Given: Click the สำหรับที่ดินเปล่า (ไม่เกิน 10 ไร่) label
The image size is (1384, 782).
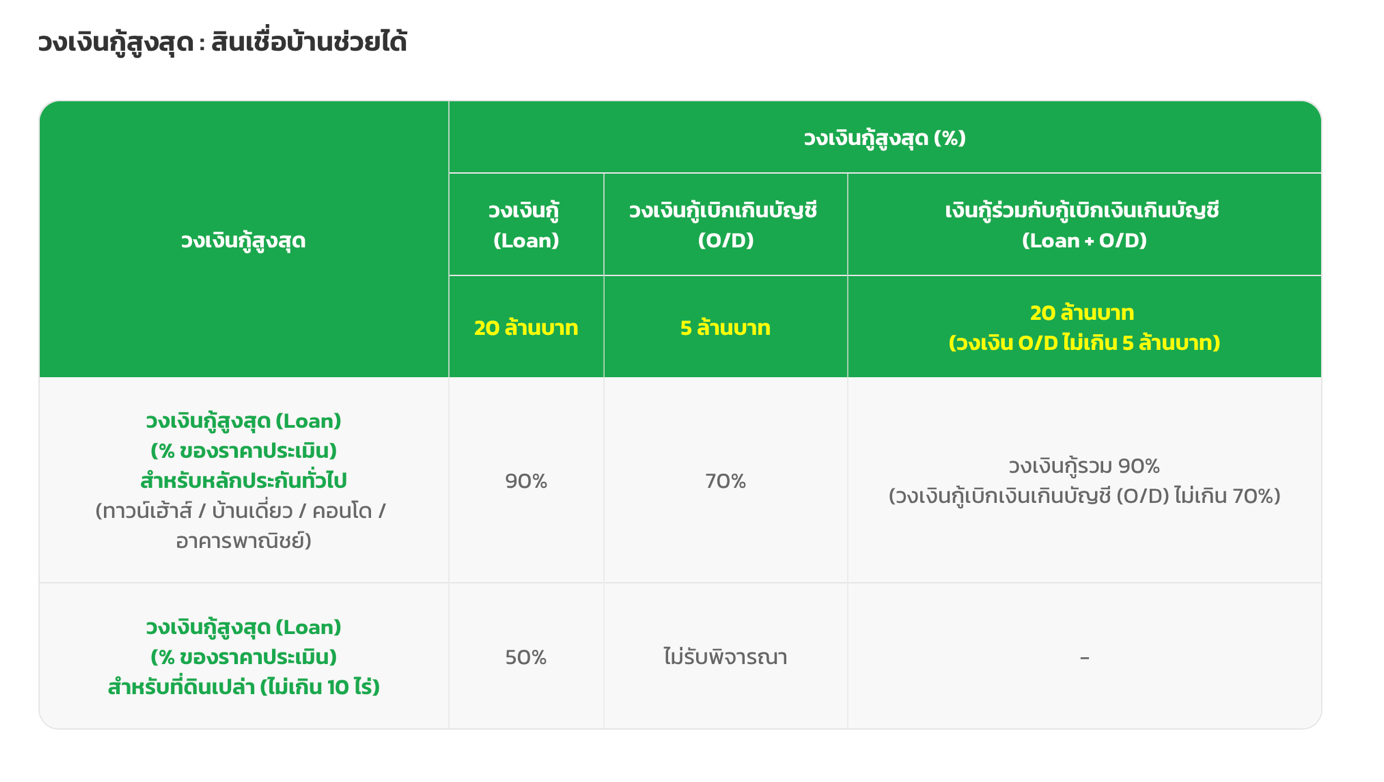Looking at the screenshot, I should [x=244, y=687].
